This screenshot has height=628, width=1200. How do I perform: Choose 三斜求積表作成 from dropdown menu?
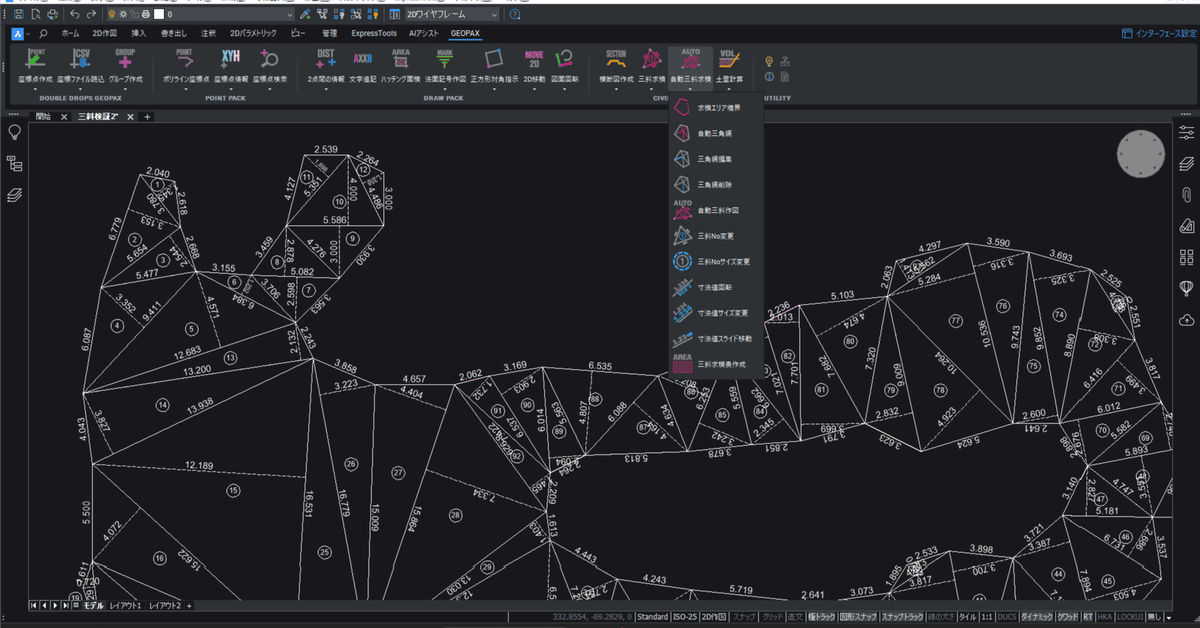[715, 364]
